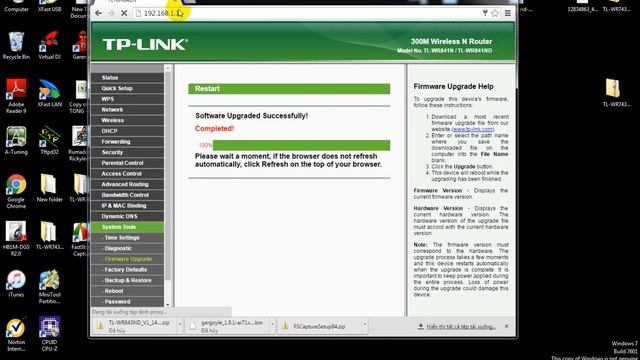
Task: Open Google Chrome desktop icon
Action: point(16,191)
